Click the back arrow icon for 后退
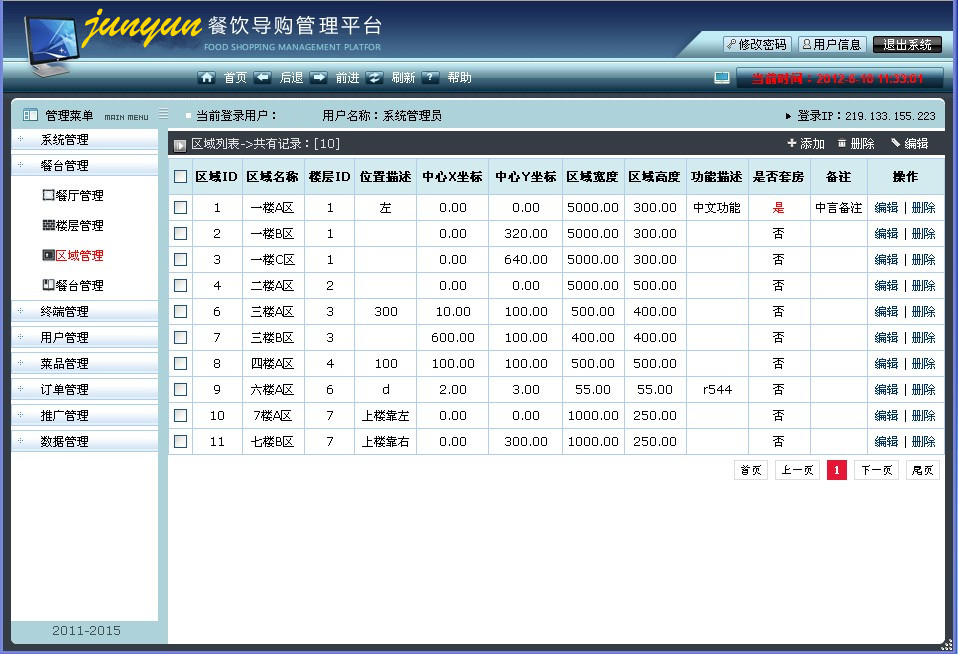This screenshot has height=654, width=958. point(263,78)
